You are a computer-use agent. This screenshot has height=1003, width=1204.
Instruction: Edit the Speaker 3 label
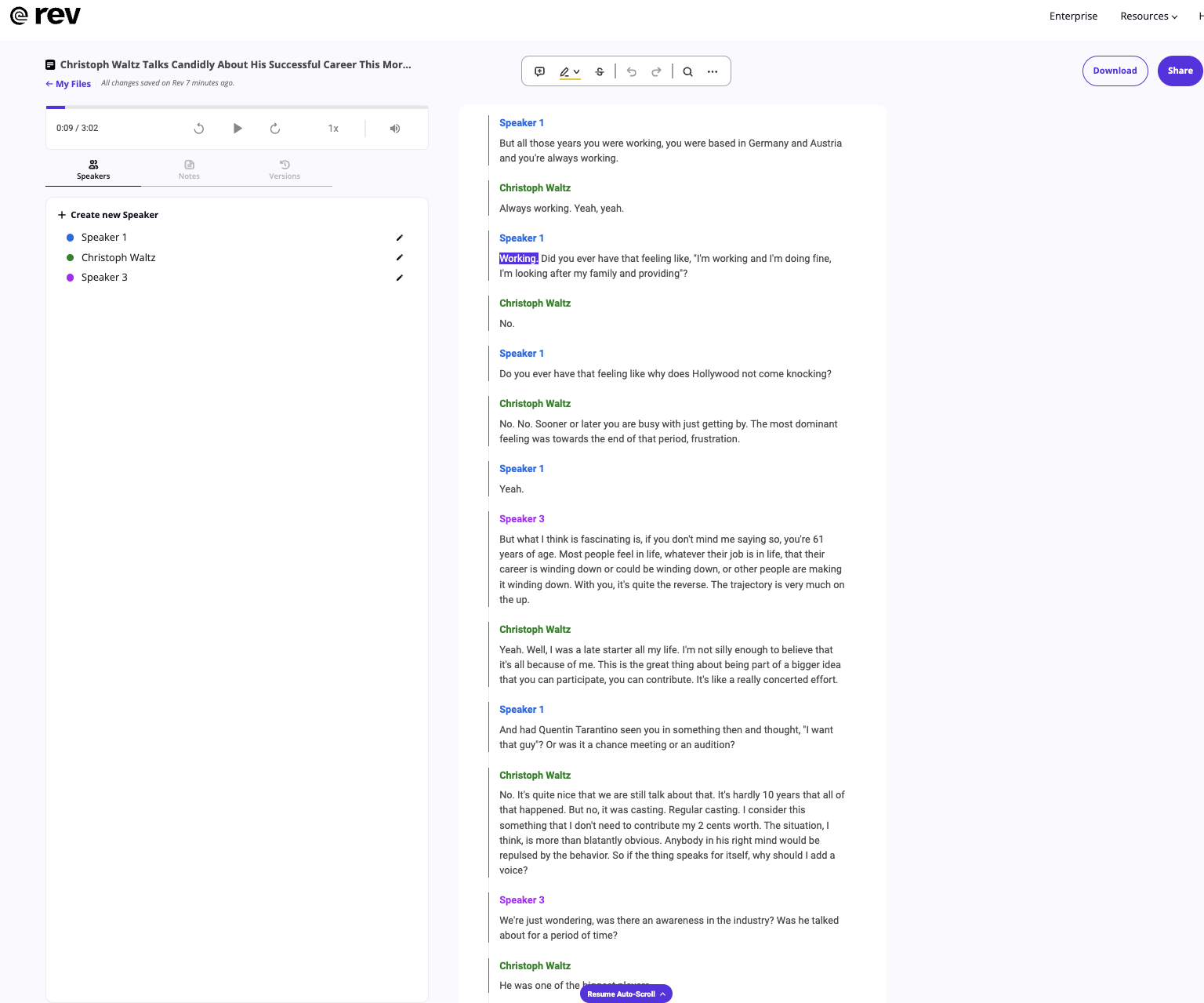coord(400,277)
